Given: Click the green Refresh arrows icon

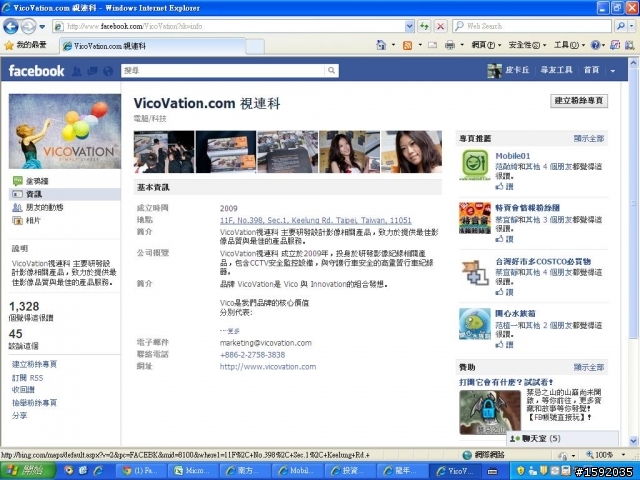Looking at the screenshot, I should [x=424, y=26].
